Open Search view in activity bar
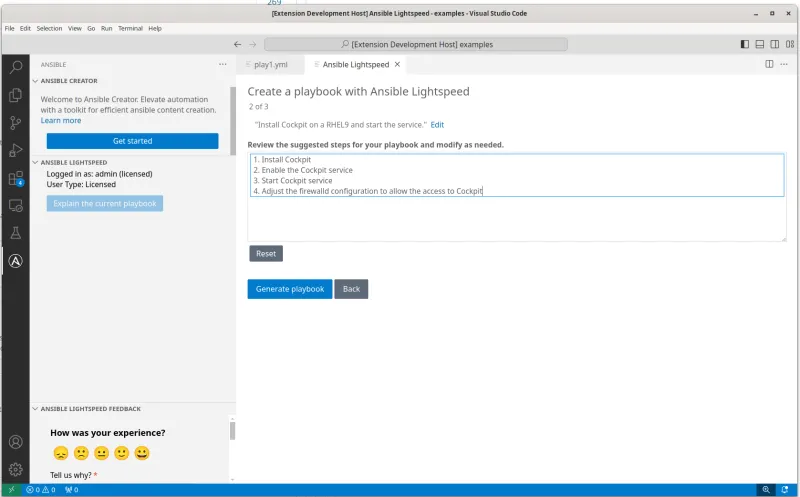Image resolution: width=800 pixels, height=497 pixels. click(15, 67)
